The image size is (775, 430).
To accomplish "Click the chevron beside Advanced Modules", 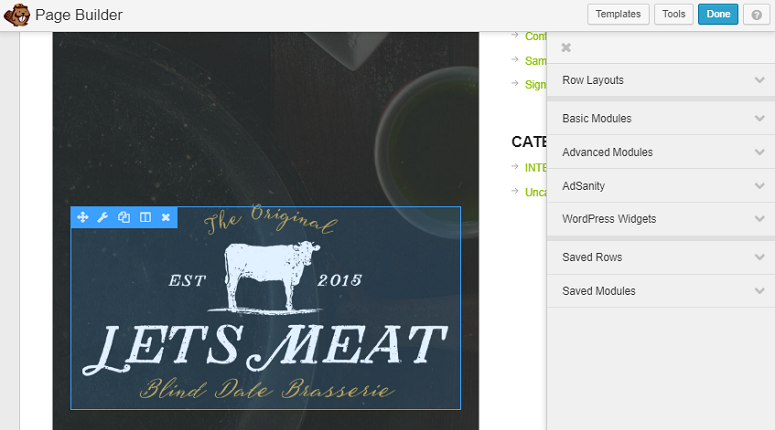I will (x=760, y=152).
